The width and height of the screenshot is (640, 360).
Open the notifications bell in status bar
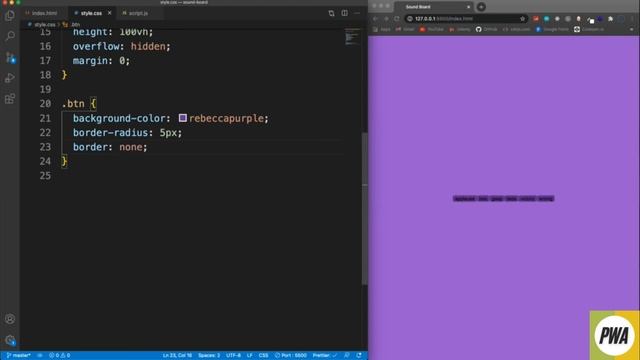point(359,356)
